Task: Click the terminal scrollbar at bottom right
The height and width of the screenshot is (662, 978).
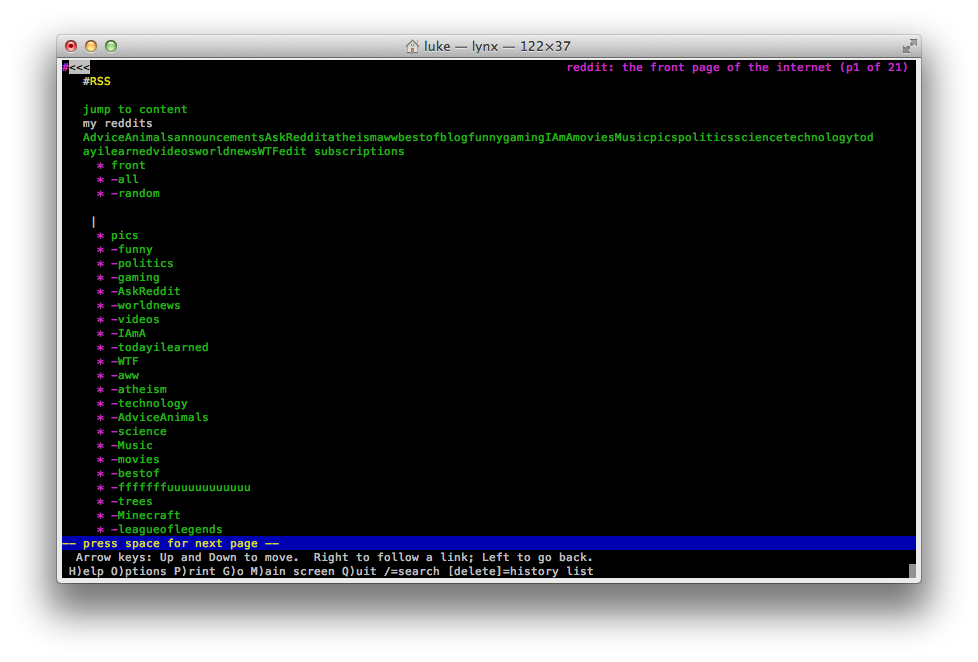Action: coord(912,571)
